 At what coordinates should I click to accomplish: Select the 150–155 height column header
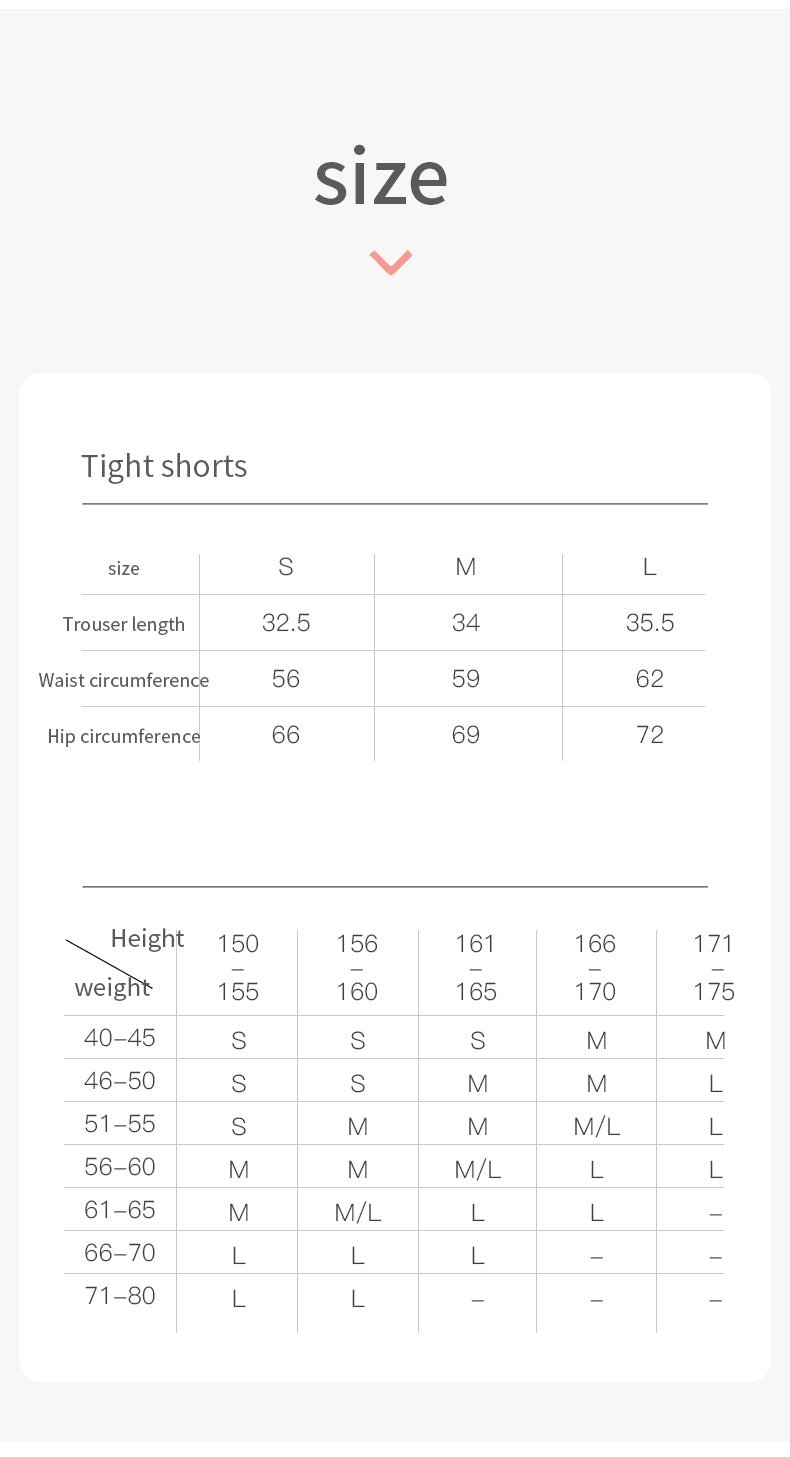pyautogui.click(x=238, y=967)
